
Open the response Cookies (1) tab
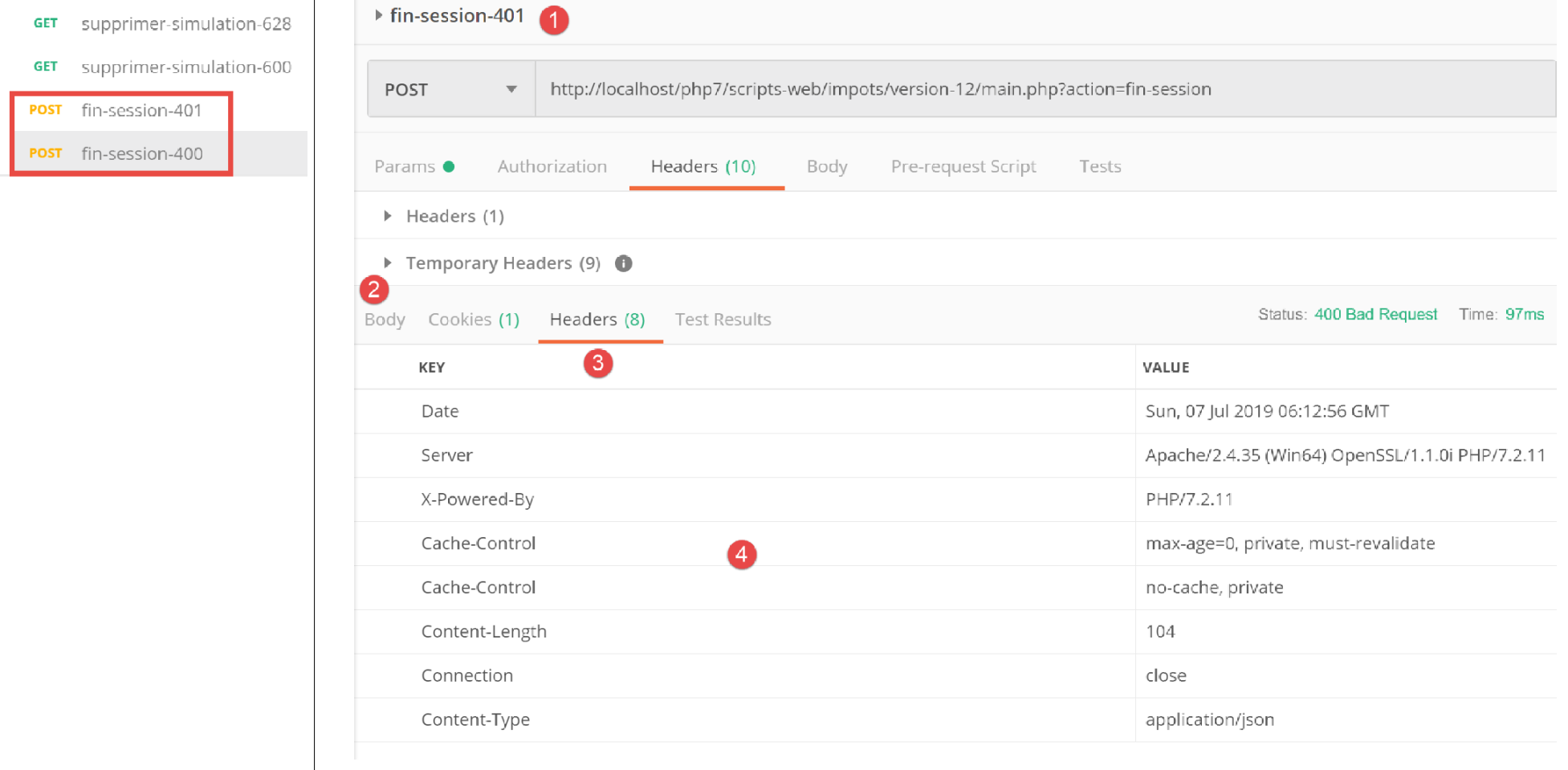[x=473, y=320]
